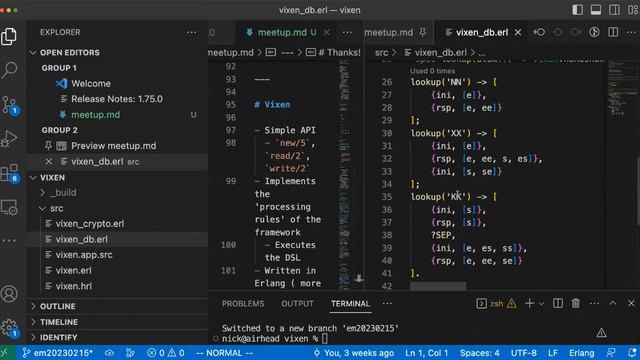640x360 pixels.
Task: Toggle bottom panel visibility in title bar
Action: (x=596, y=10)
